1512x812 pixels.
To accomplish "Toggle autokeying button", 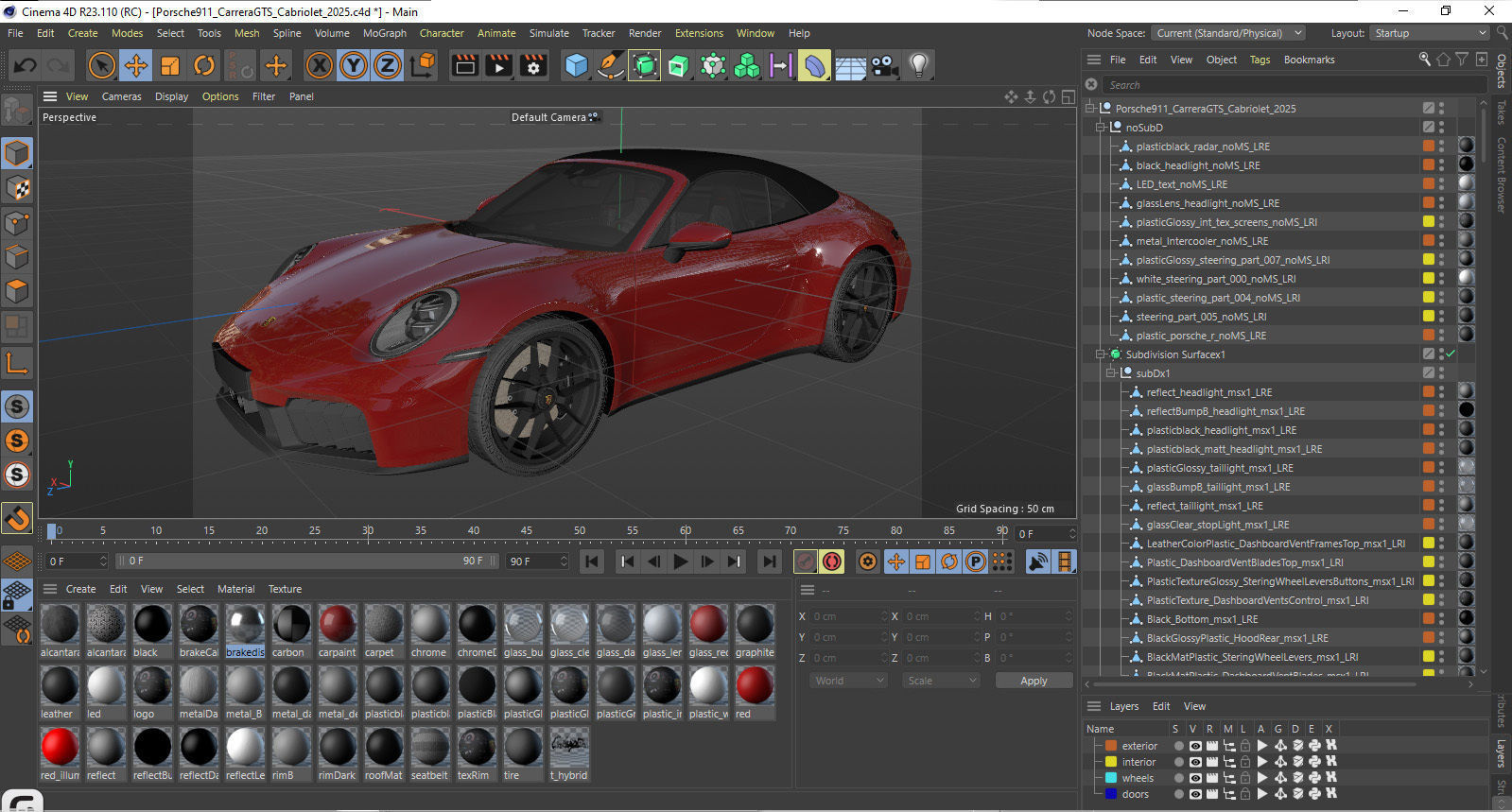I will (832, 561).
